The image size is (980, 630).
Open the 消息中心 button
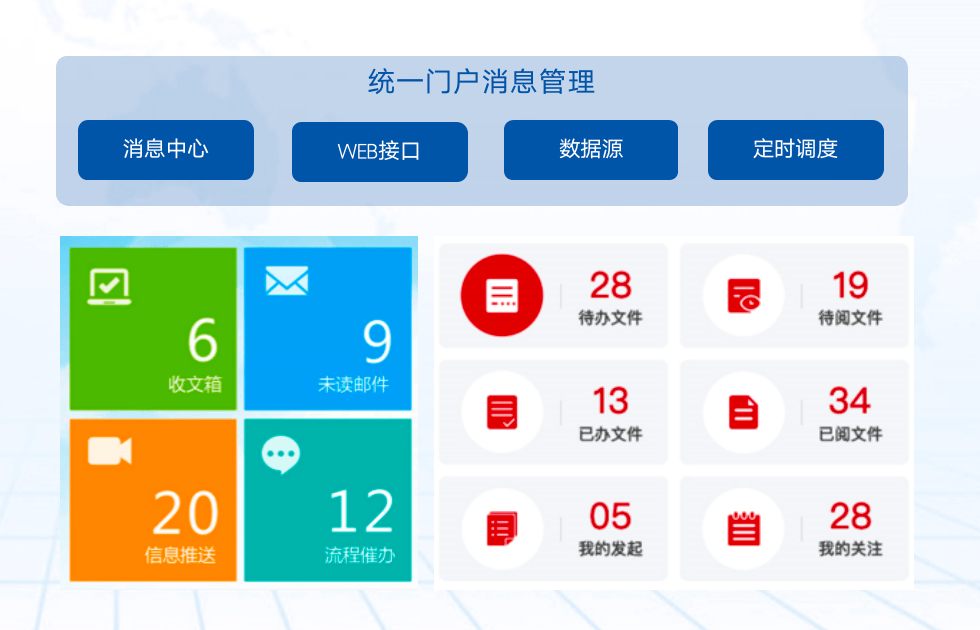click(166, 150)
